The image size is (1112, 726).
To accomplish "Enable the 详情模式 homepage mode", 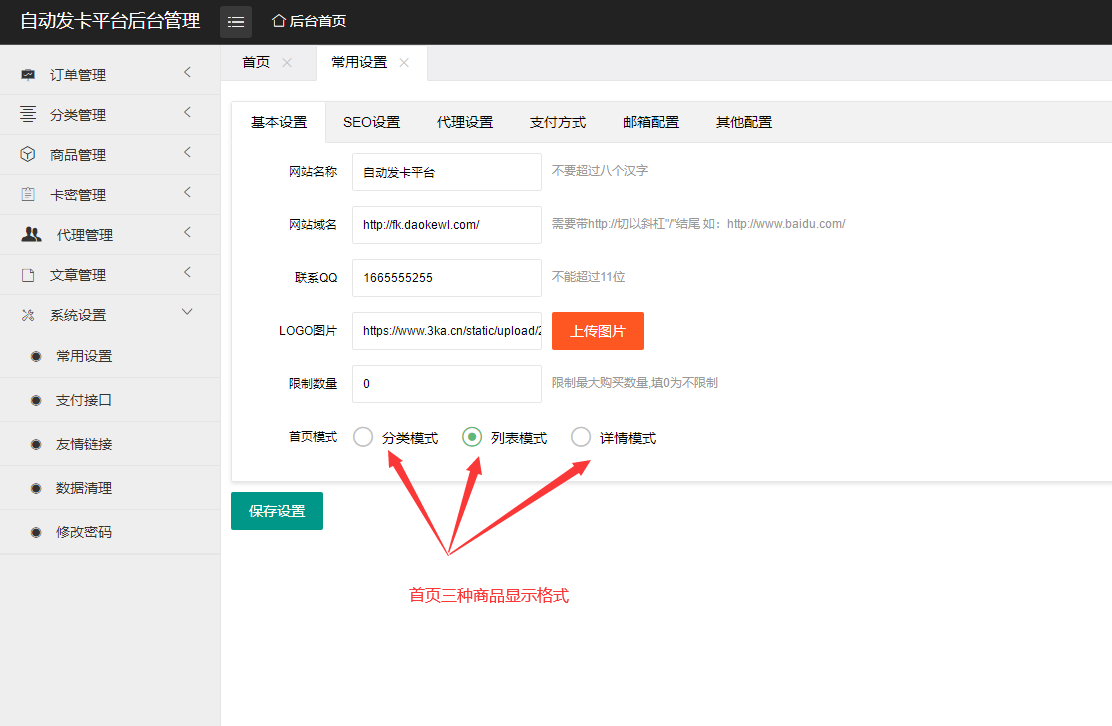I will pyautogui.click(x=581, y=436).
